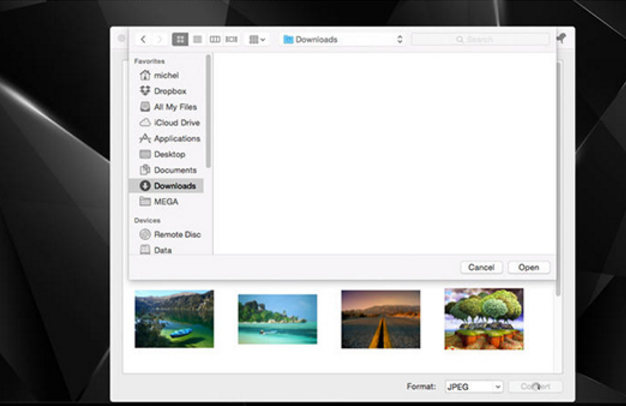Go forward with the right chevron button
The width and height of the screenshot is (626, 406).
point(159,39)
